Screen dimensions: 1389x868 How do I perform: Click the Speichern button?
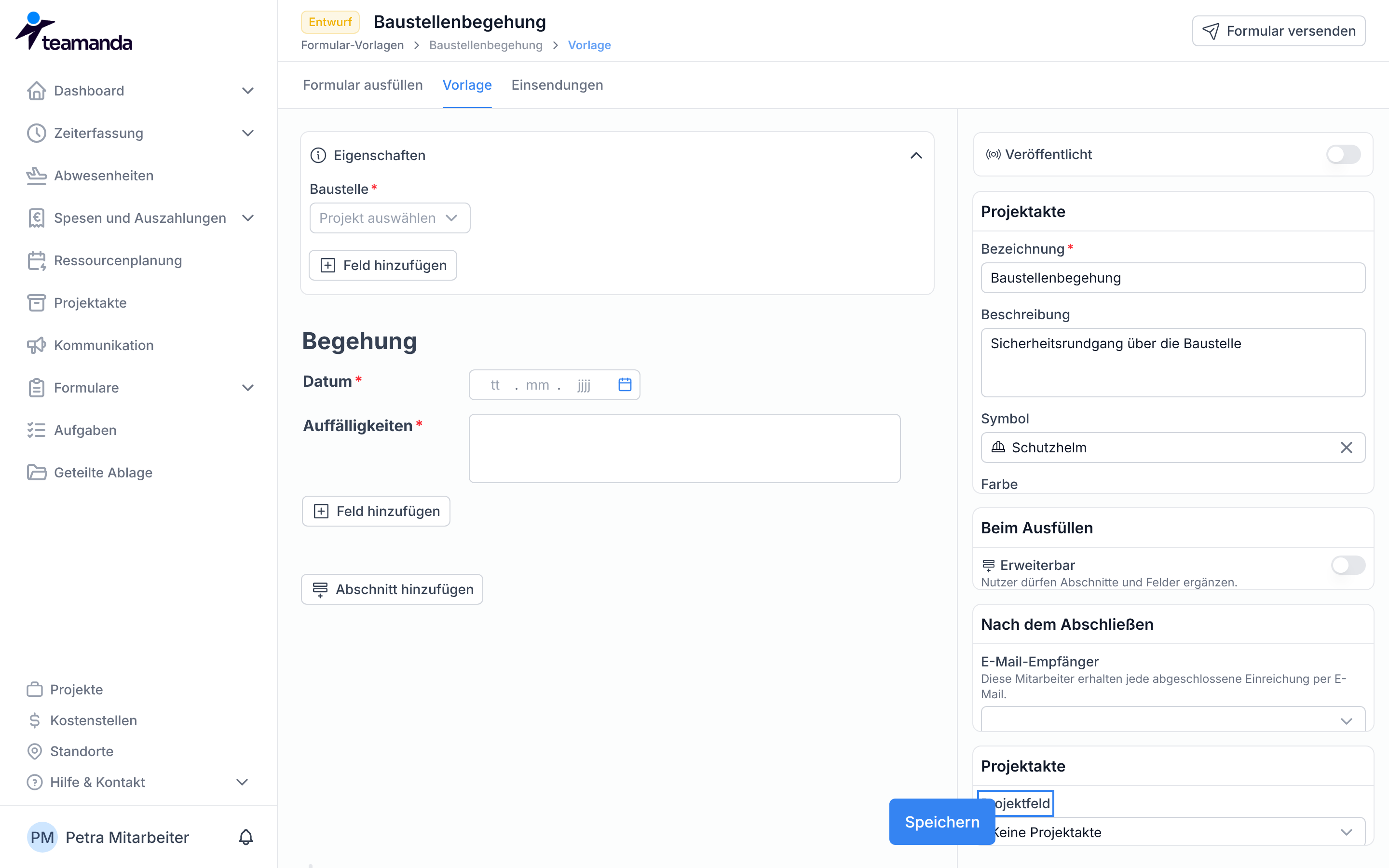(942, 822)
